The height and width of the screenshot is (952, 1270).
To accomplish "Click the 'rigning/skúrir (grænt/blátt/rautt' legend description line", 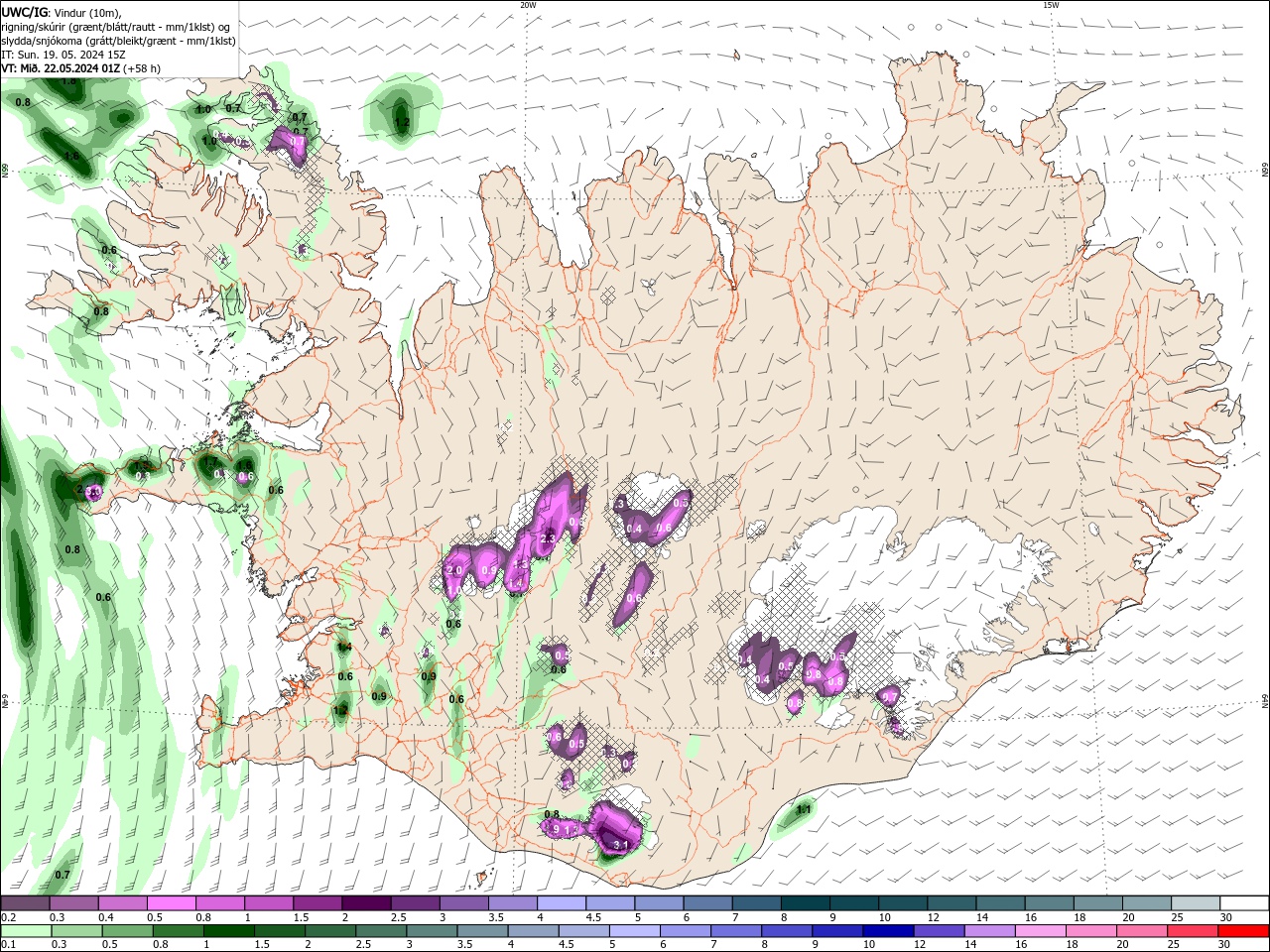I will click(x=117, y=27).
